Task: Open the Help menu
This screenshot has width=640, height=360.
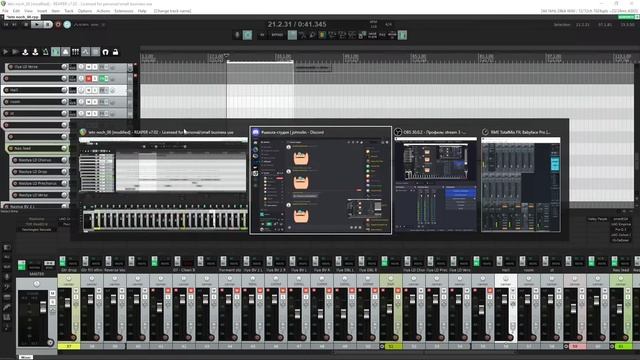Action: 142,11
